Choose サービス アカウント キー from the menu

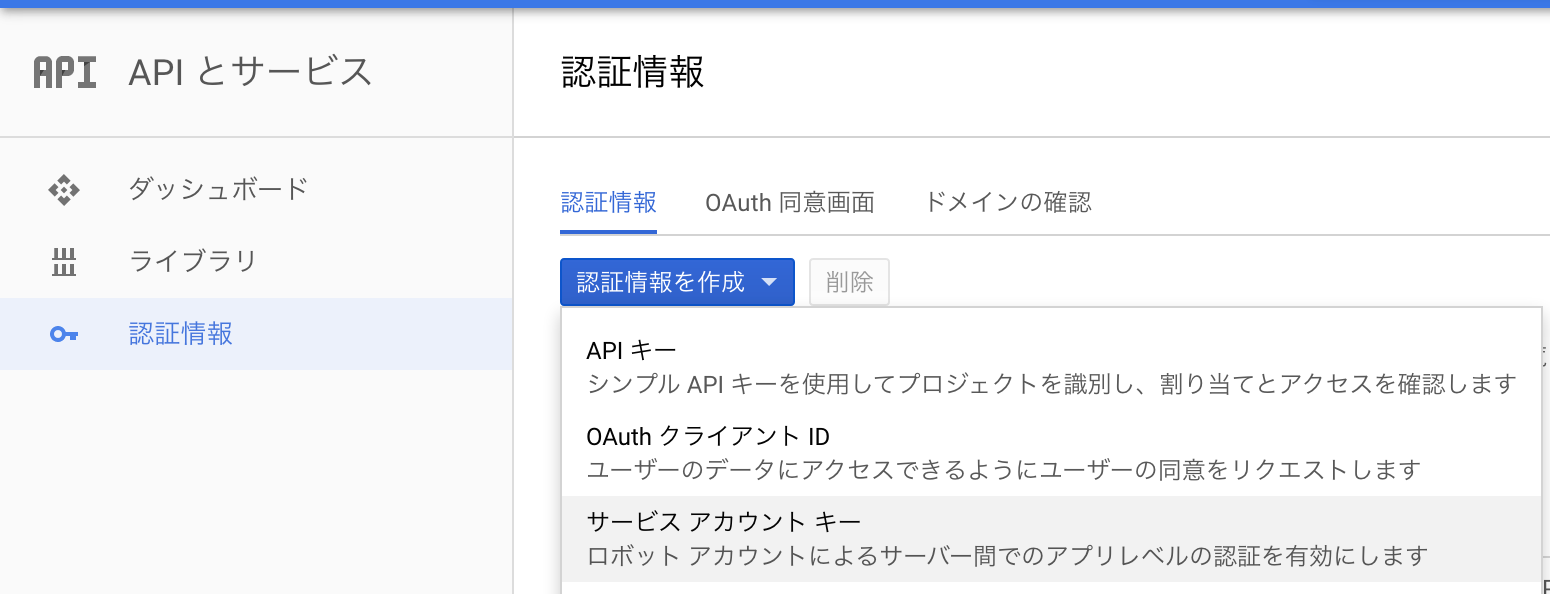click(1051, 539)
